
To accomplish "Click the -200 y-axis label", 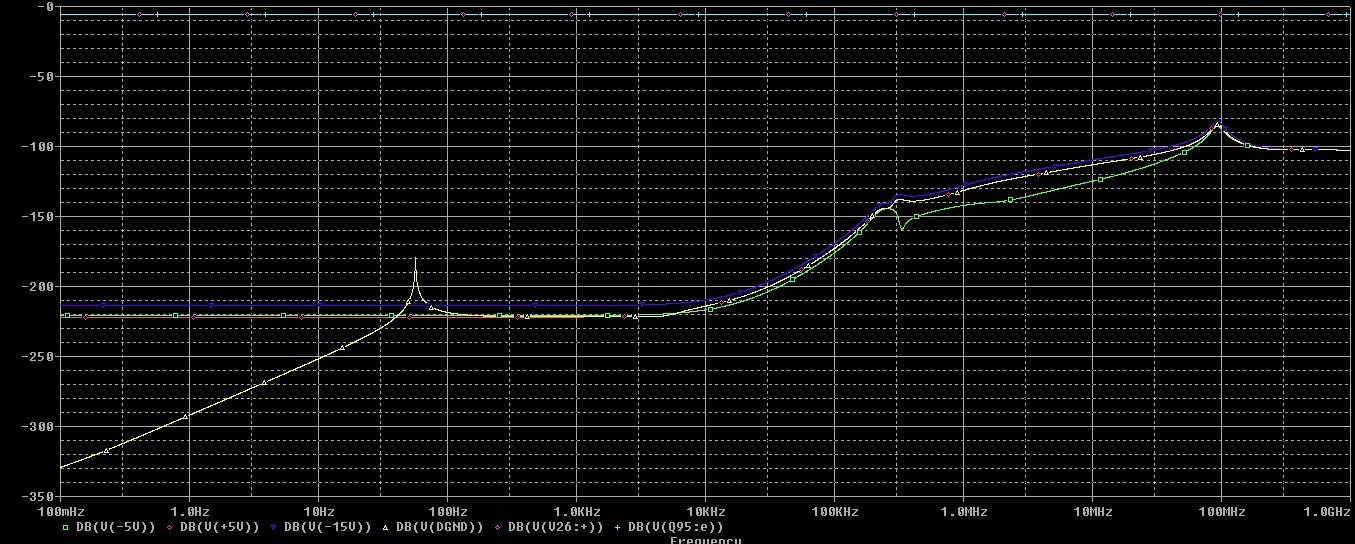I will point(38,286).
